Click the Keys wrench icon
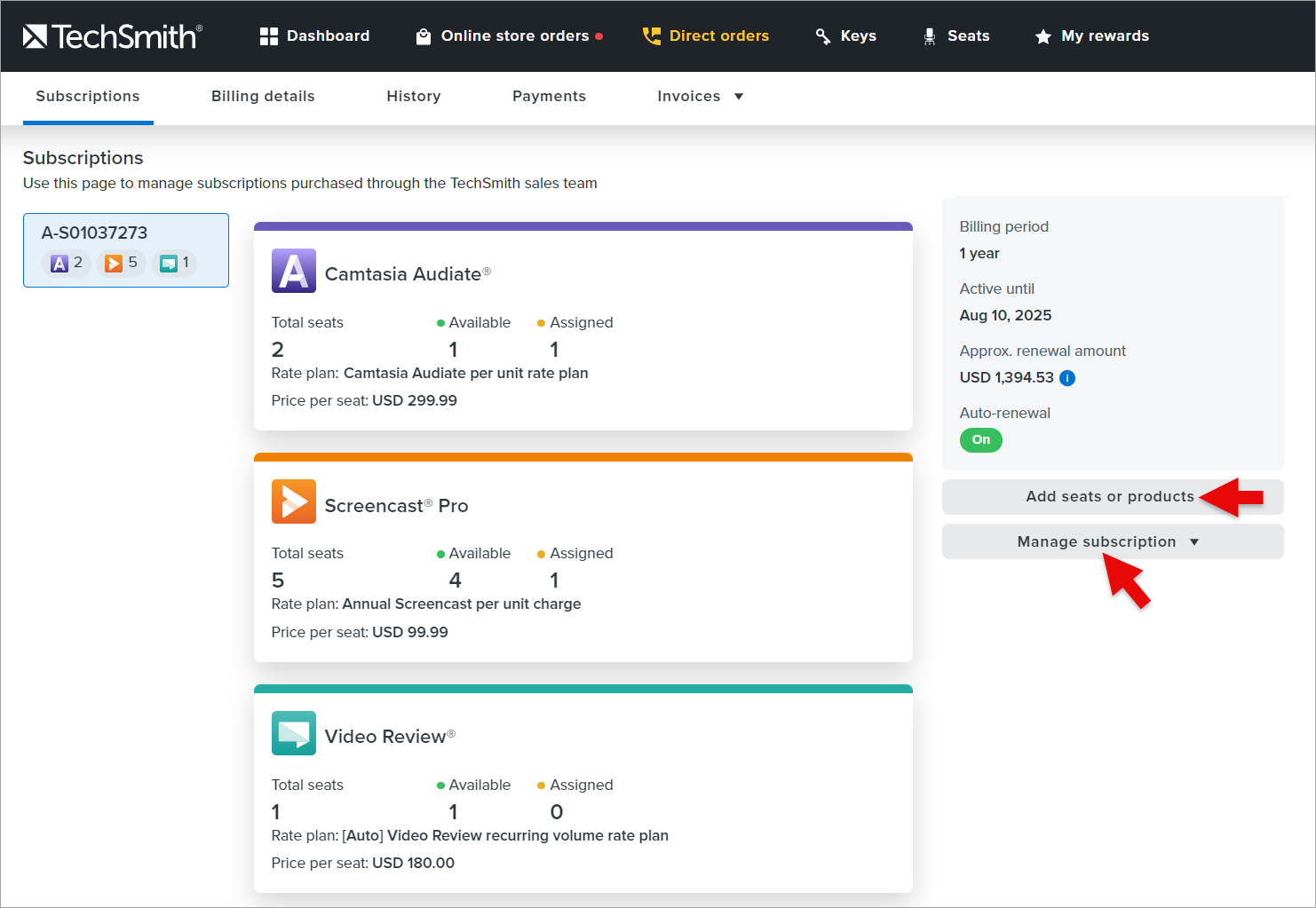This screenshot has height=908, width=1316. [x=823, y=36]
